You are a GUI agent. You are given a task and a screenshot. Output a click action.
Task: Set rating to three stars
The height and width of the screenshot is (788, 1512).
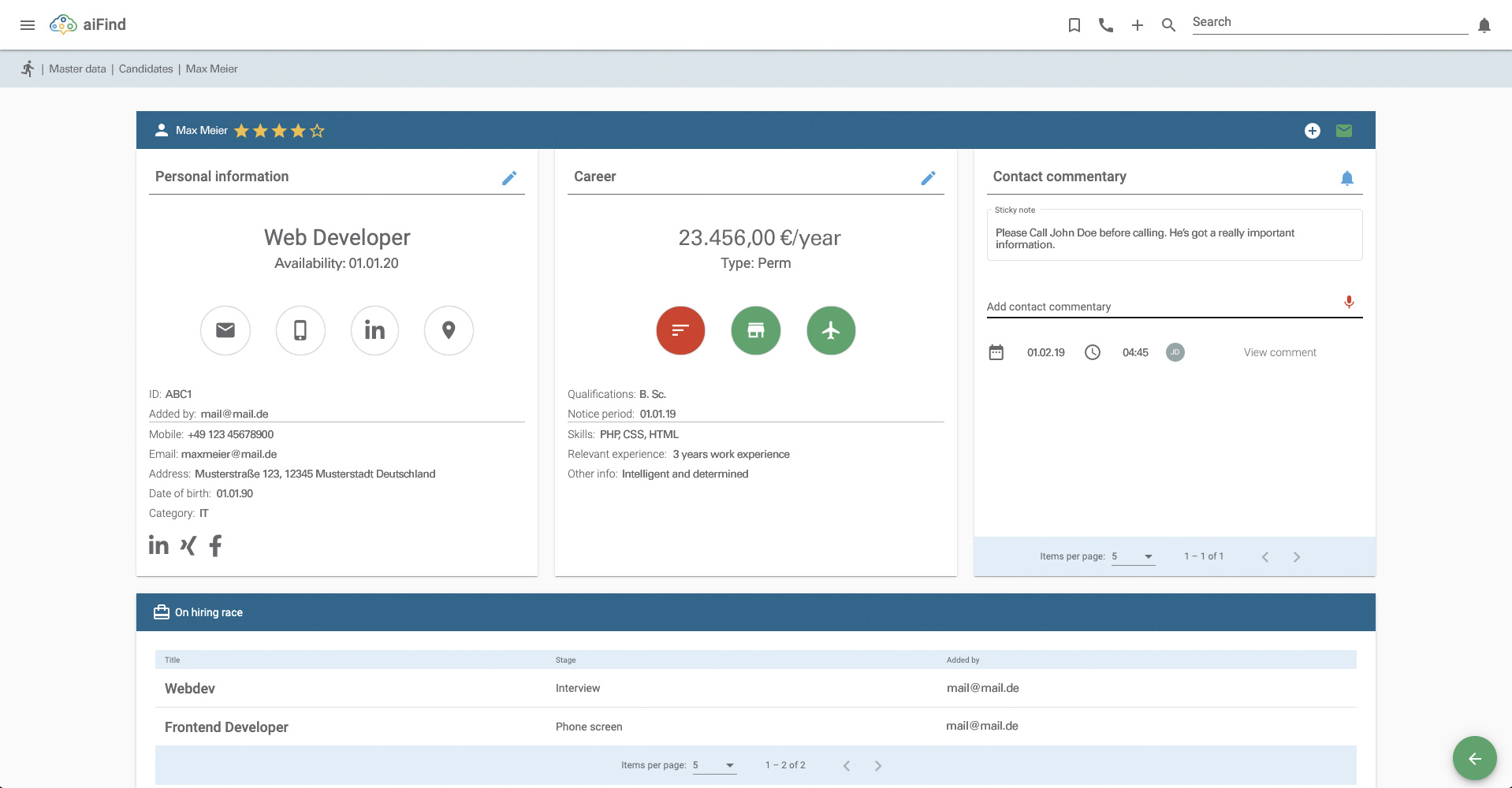pos(279,131)
